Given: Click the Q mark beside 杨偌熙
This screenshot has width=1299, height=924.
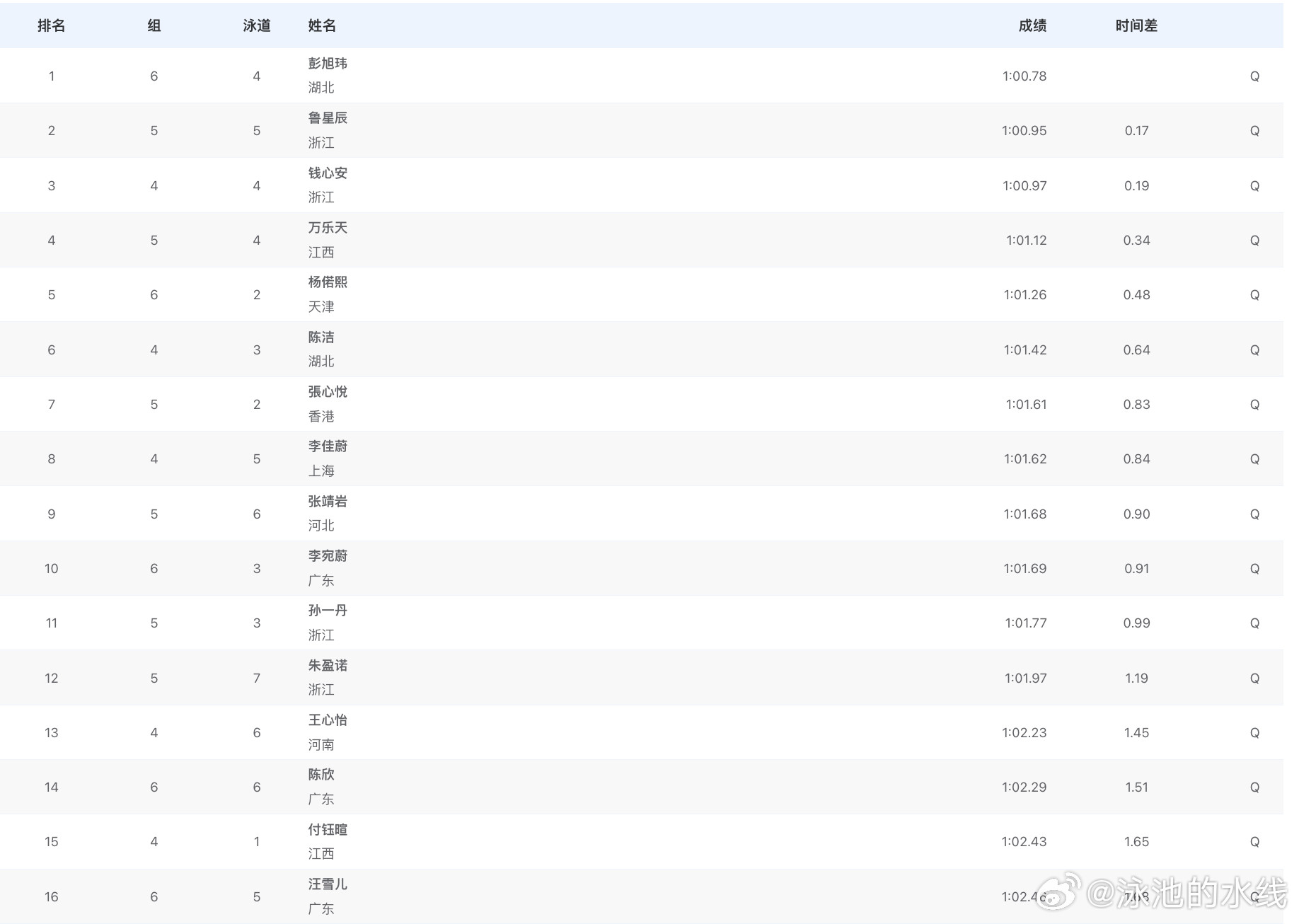Looking at the screenshot, I should 1255,294.
